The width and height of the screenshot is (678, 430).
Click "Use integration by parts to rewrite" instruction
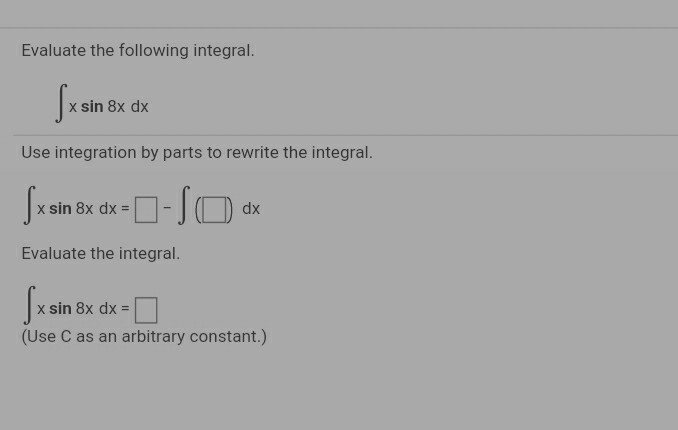[197, 153]
